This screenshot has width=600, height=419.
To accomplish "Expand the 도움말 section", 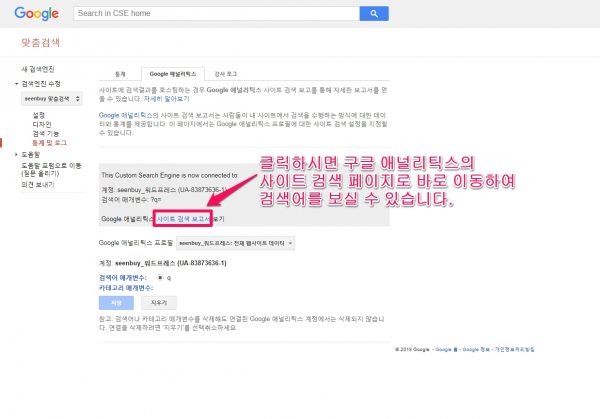I will (x=16, y=155).
